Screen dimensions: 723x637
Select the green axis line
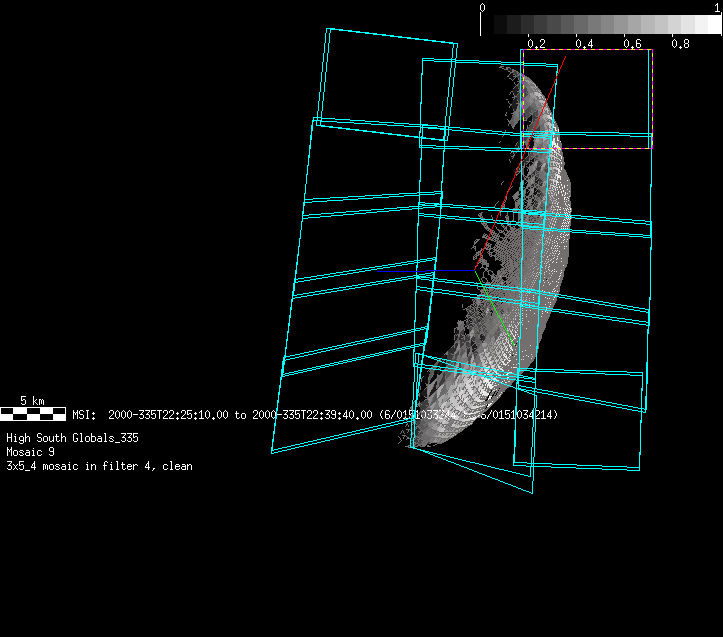(498, 316)
